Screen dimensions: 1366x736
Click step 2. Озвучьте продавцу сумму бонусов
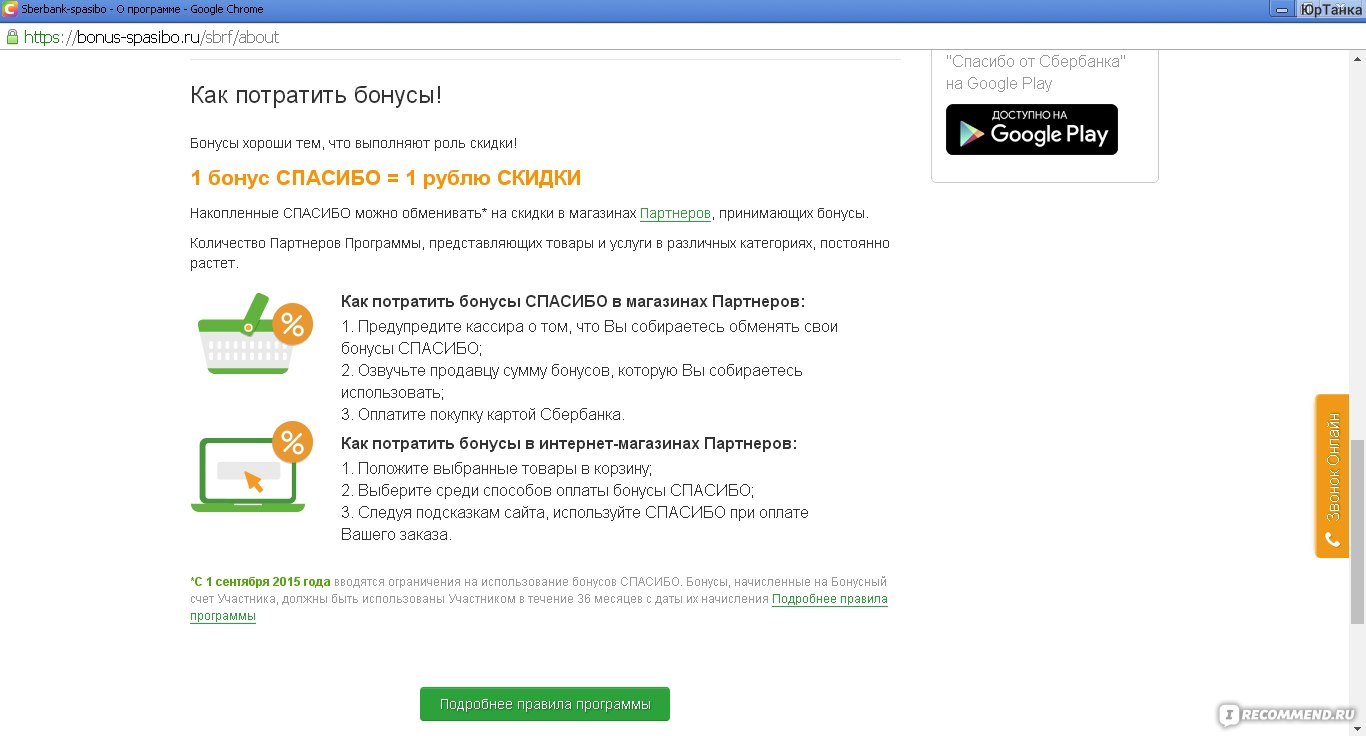[x=572, y=381]
